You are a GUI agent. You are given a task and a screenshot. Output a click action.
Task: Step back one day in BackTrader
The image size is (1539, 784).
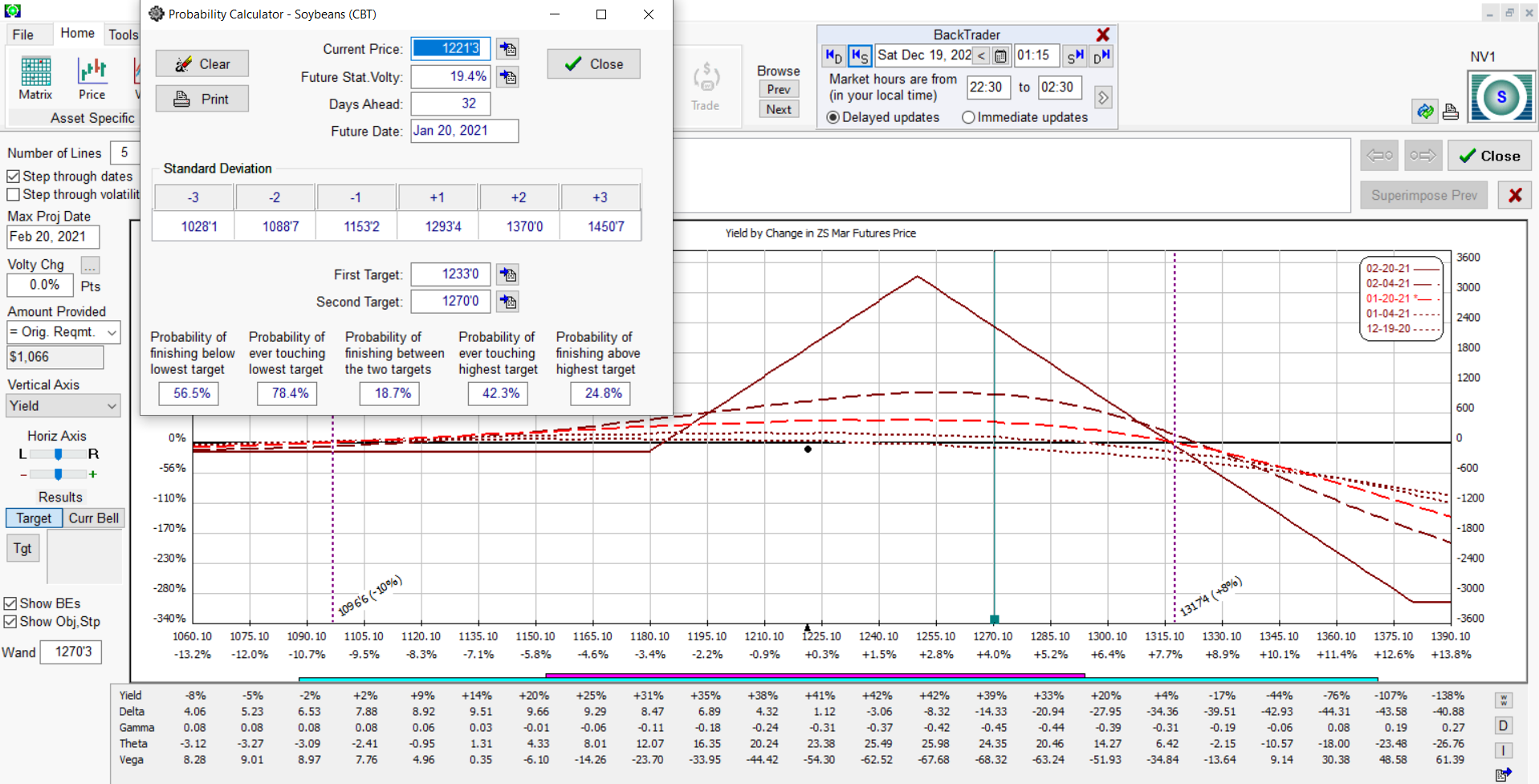coord(833,55)
